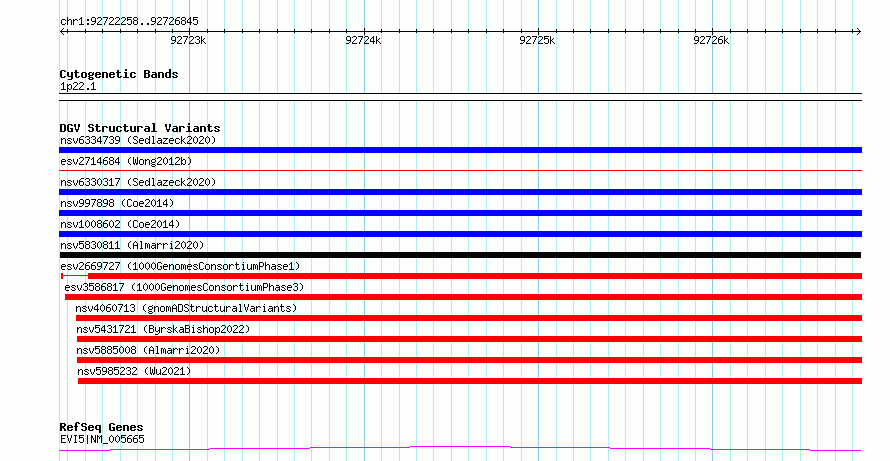The image size is (890, 461).
Task: Open nsv4060713 (gnomADStructuralVariants) label
Action: coord(186,308)
